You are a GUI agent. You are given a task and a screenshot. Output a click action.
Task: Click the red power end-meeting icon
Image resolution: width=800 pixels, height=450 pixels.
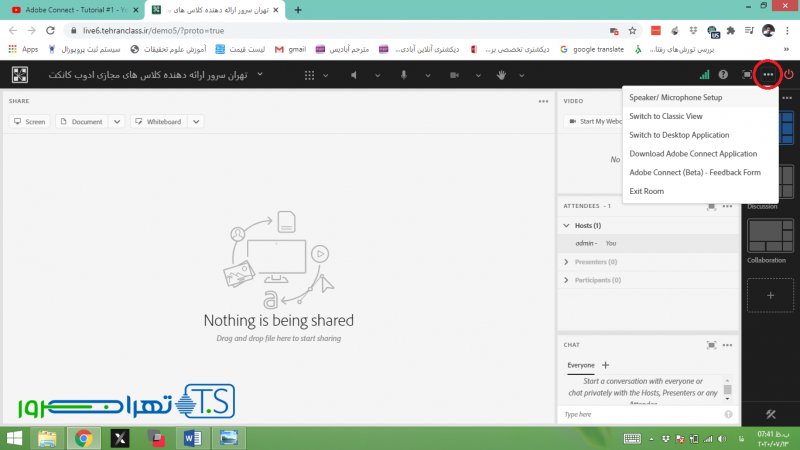click(x=789, y=75)
